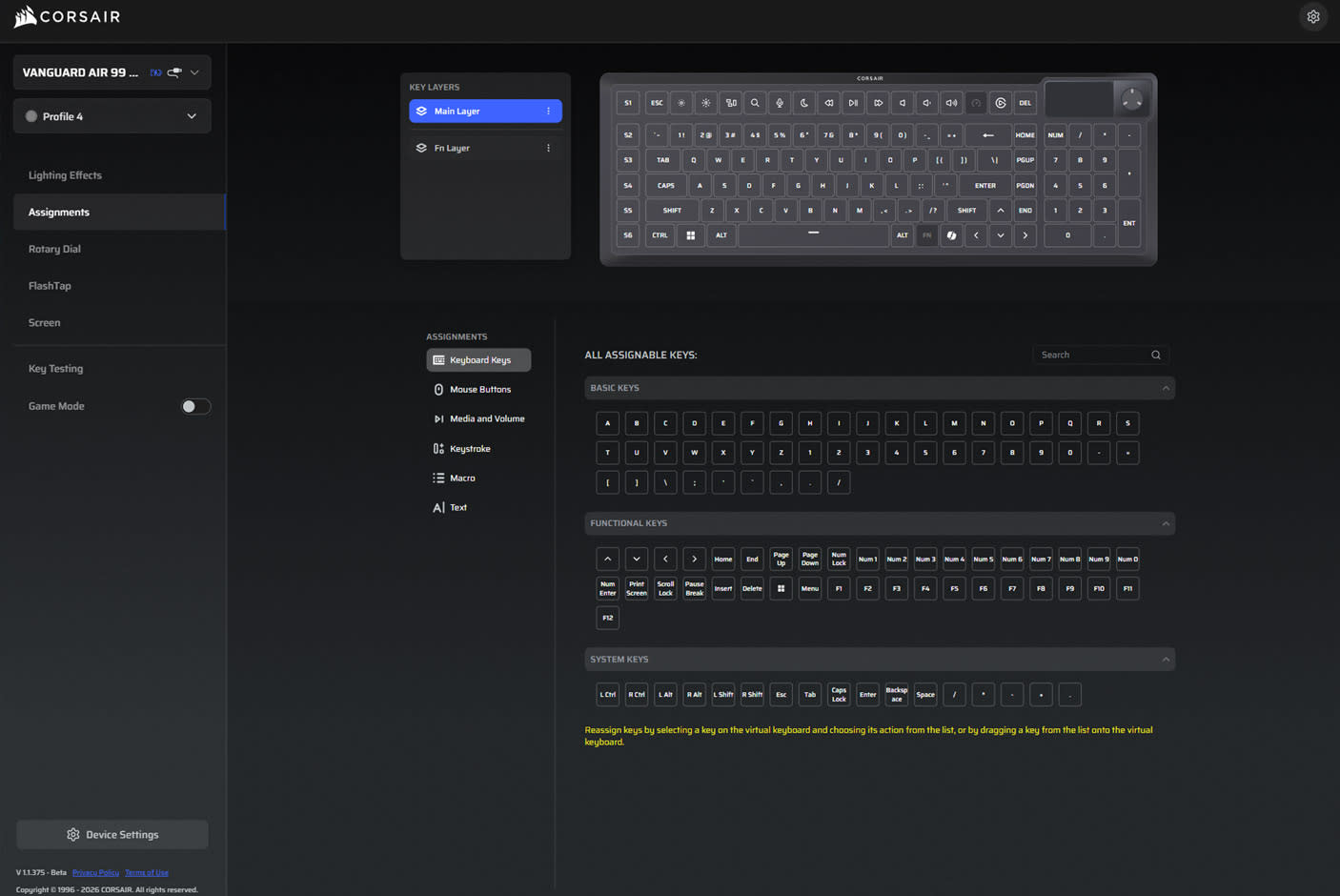Open the settings gear in top-right corner
This screenshot has height=896, width=1340.
[1312, 17]
